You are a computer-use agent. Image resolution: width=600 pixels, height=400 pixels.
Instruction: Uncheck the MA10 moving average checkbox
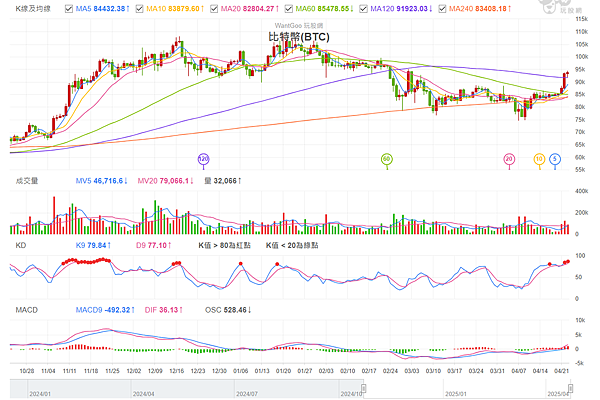140,8
